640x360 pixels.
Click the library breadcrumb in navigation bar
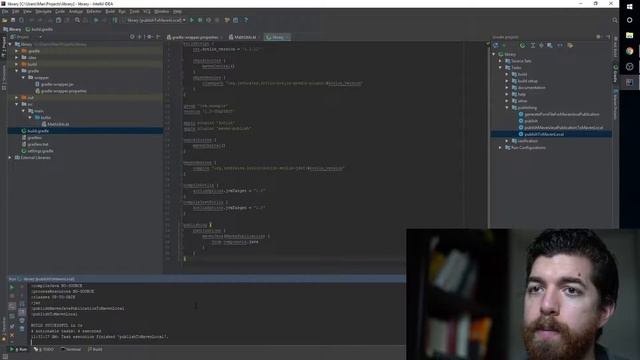[x=12, y=29]
